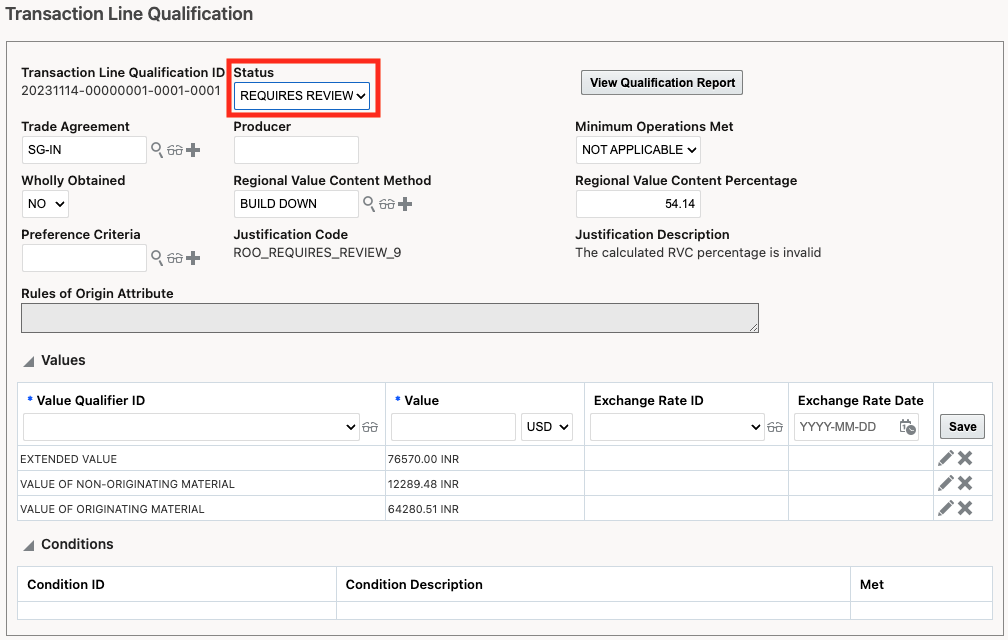Image resolution: width=1008 pixels, height=640 pixels.
Task: Focus Regional Value Content Method field
Action: pyautogui.click(x=296, y=204)
